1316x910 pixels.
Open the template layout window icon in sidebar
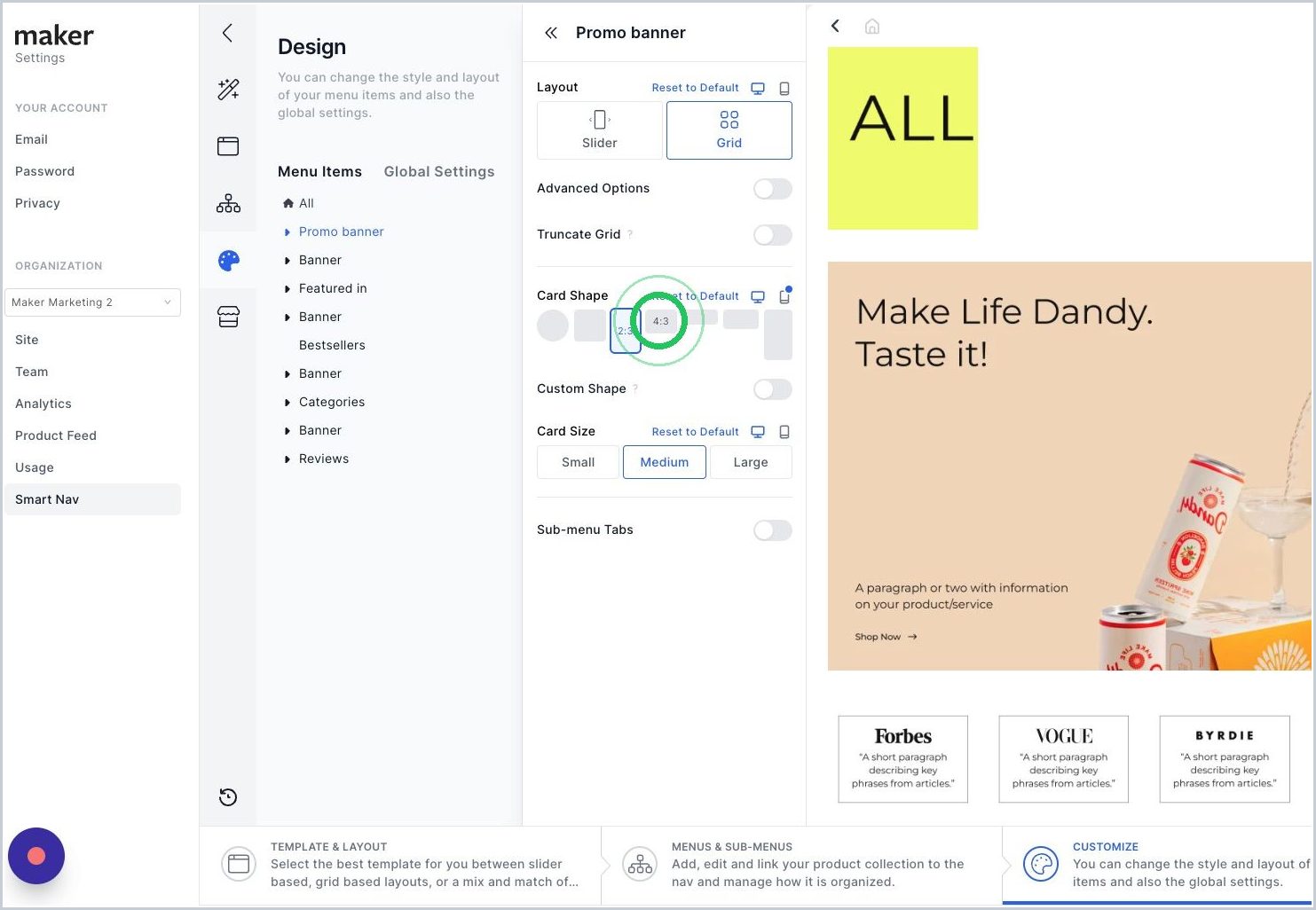click(x=228, y=146)
